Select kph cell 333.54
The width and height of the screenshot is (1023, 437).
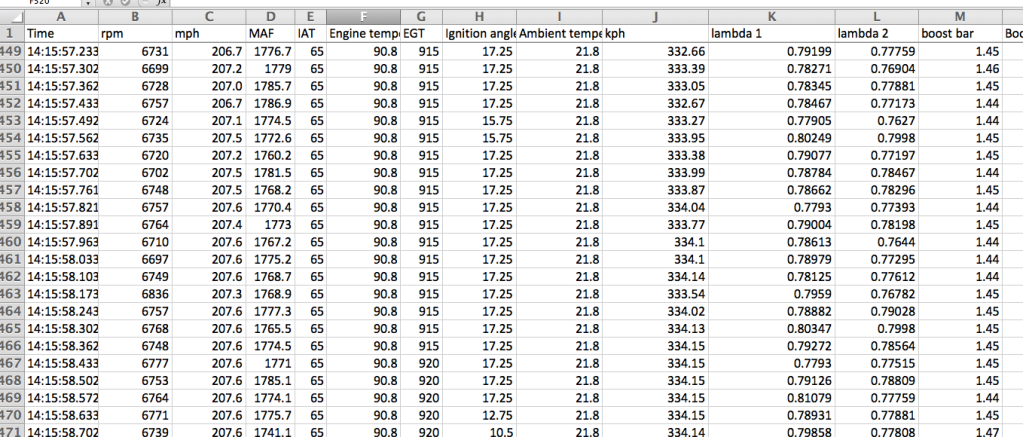click(656, 294)
